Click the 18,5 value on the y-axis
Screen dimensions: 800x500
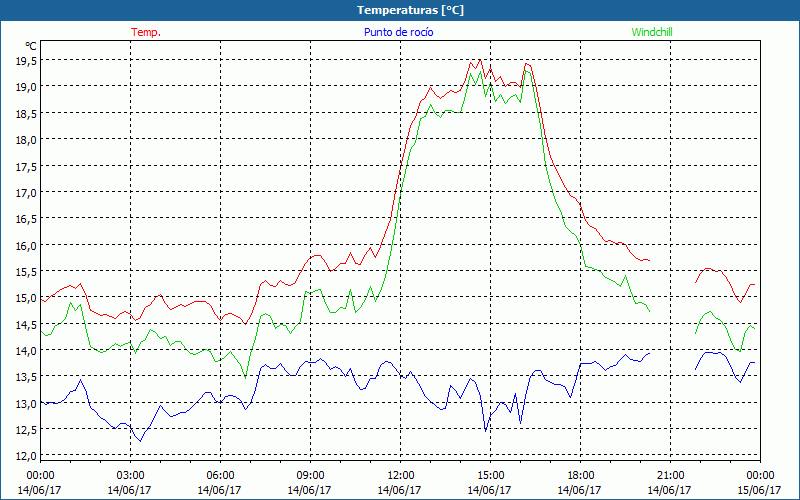point(27,113)
